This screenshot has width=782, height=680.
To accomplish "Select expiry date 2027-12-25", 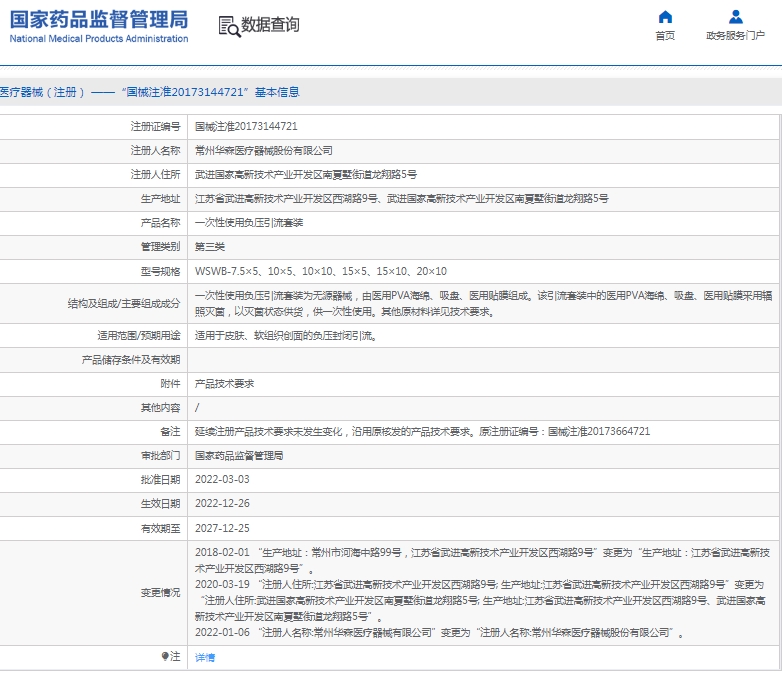I will pyautogui.click(x=222, y=528).
